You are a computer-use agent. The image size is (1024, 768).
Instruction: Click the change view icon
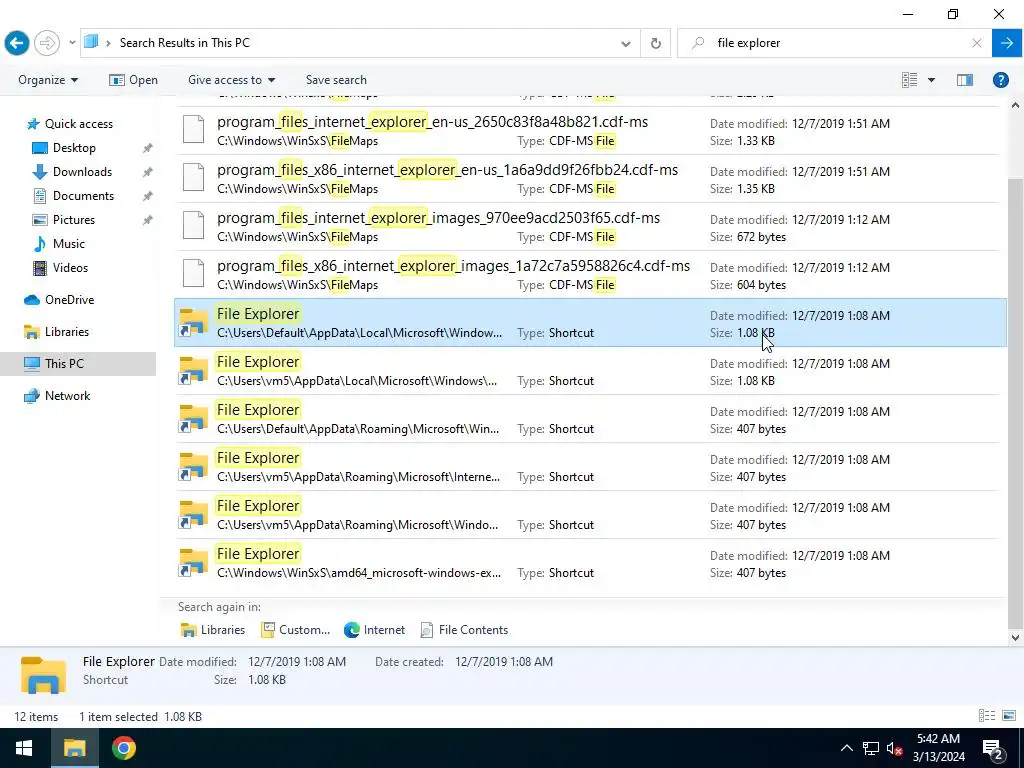[910, 80]
